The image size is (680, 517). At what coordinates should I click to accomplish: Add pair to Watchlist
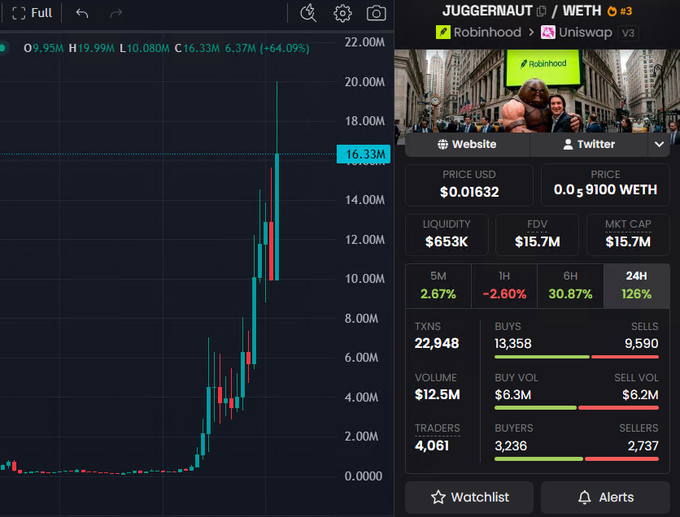point(469,497)
